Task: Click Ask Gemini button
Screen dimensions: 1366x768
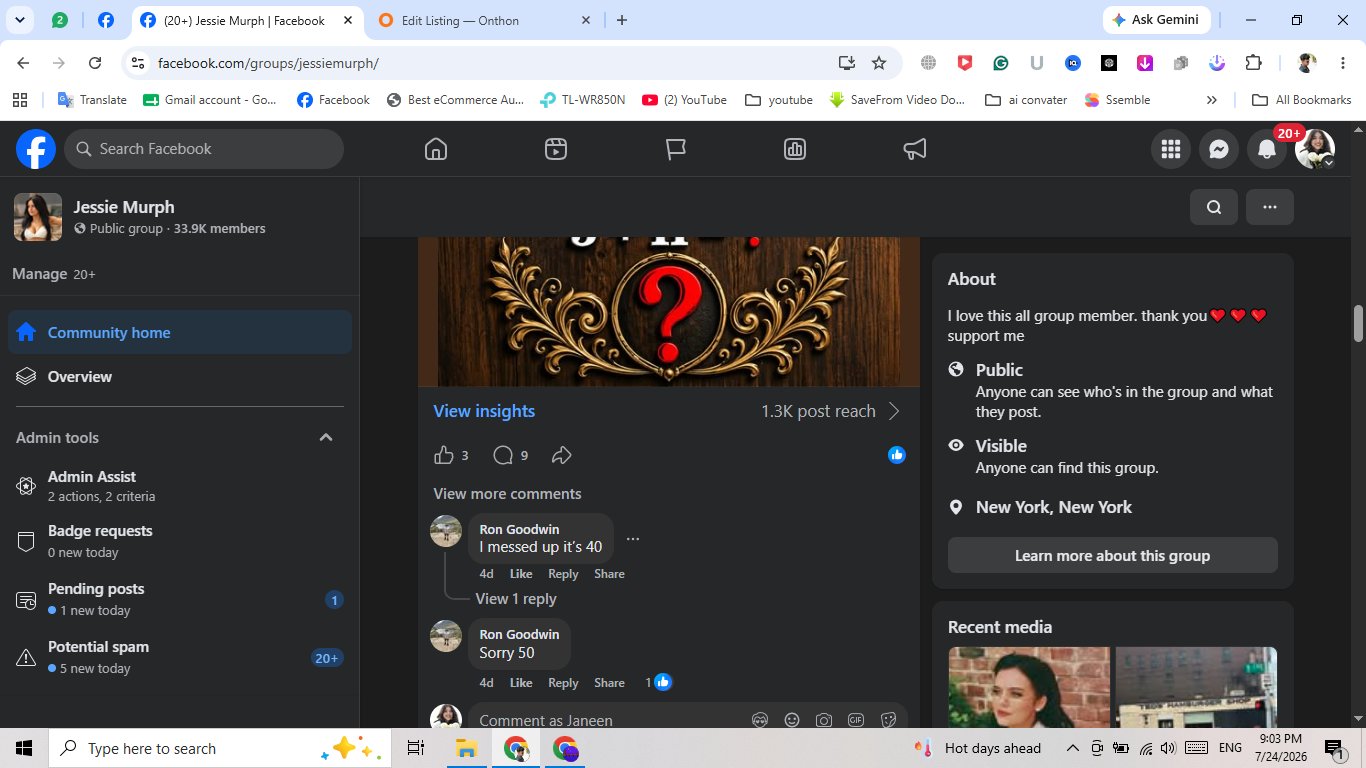Action: pyautogui.click(x=1157, y=20)
